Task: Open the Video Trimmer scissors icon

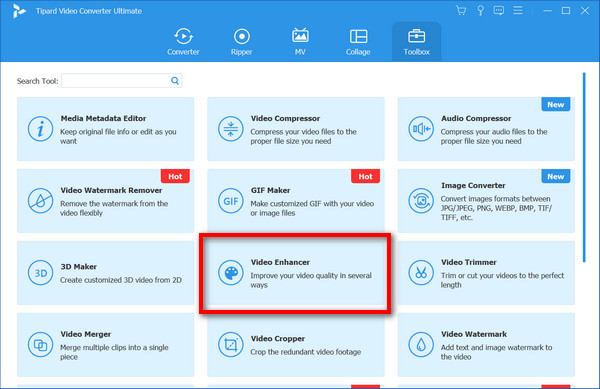Action: click(421, 273)
